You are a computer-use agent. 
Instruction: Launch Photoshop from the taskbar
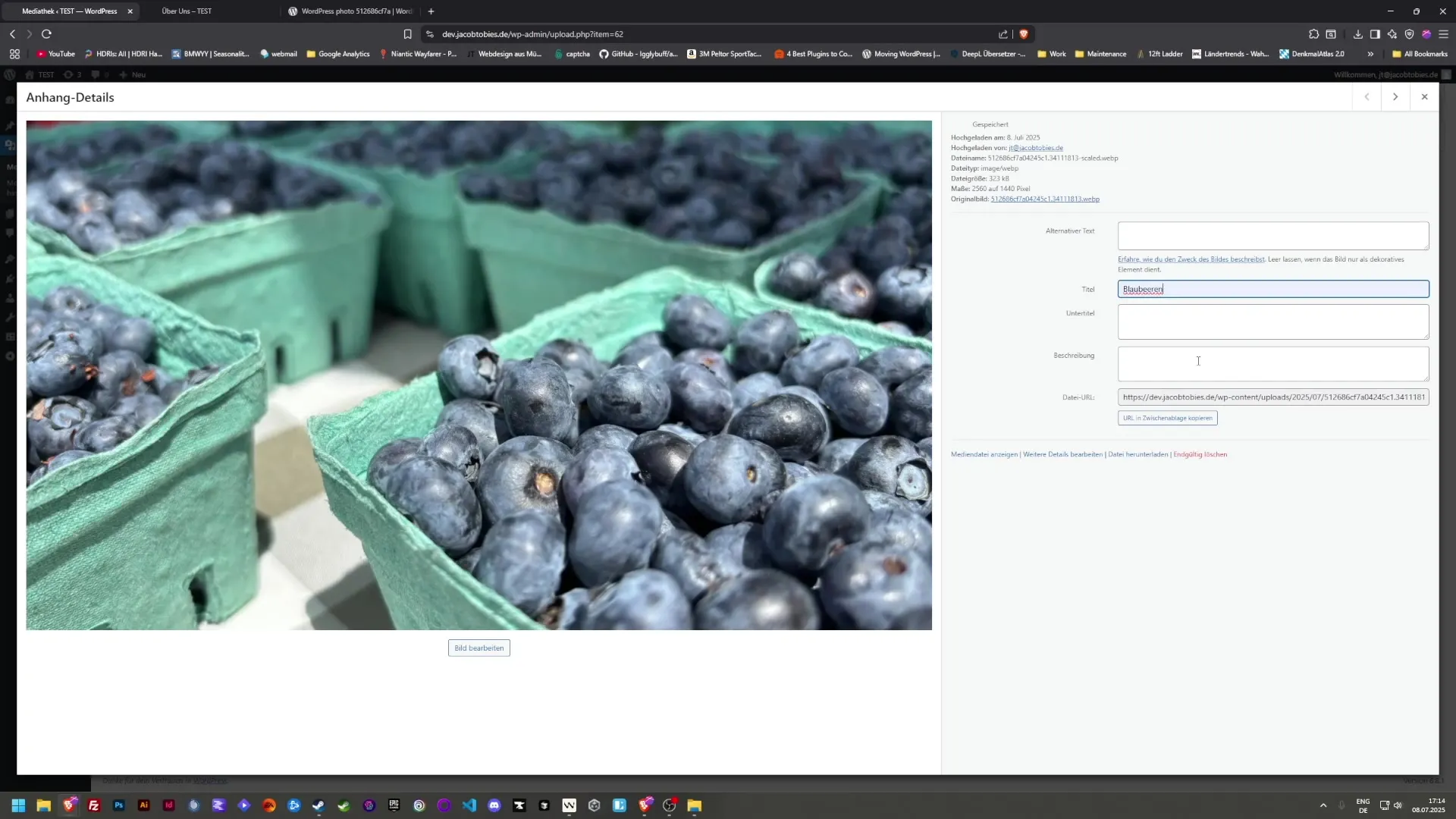(x=118, y=806)
